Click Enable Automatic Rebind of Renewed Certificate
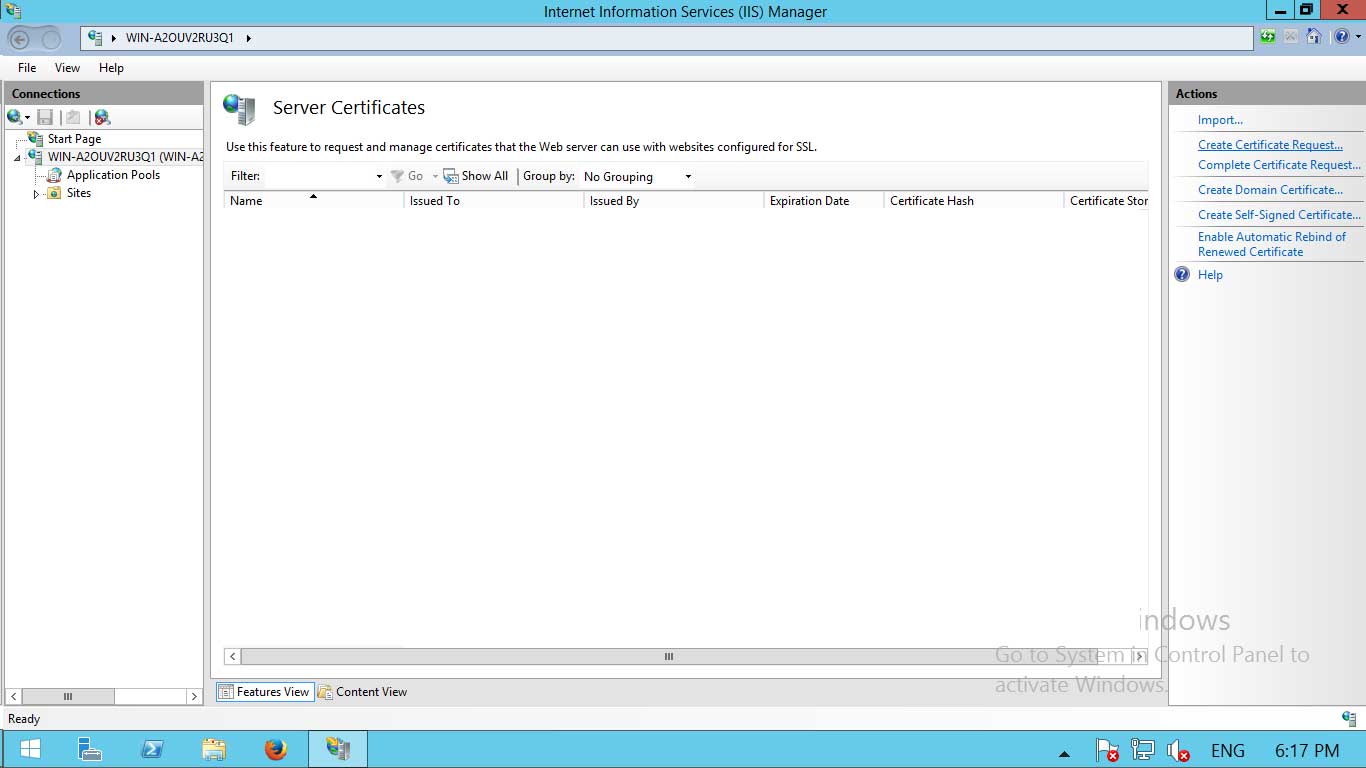The image size is (1366, 768). pos(1272,244)
